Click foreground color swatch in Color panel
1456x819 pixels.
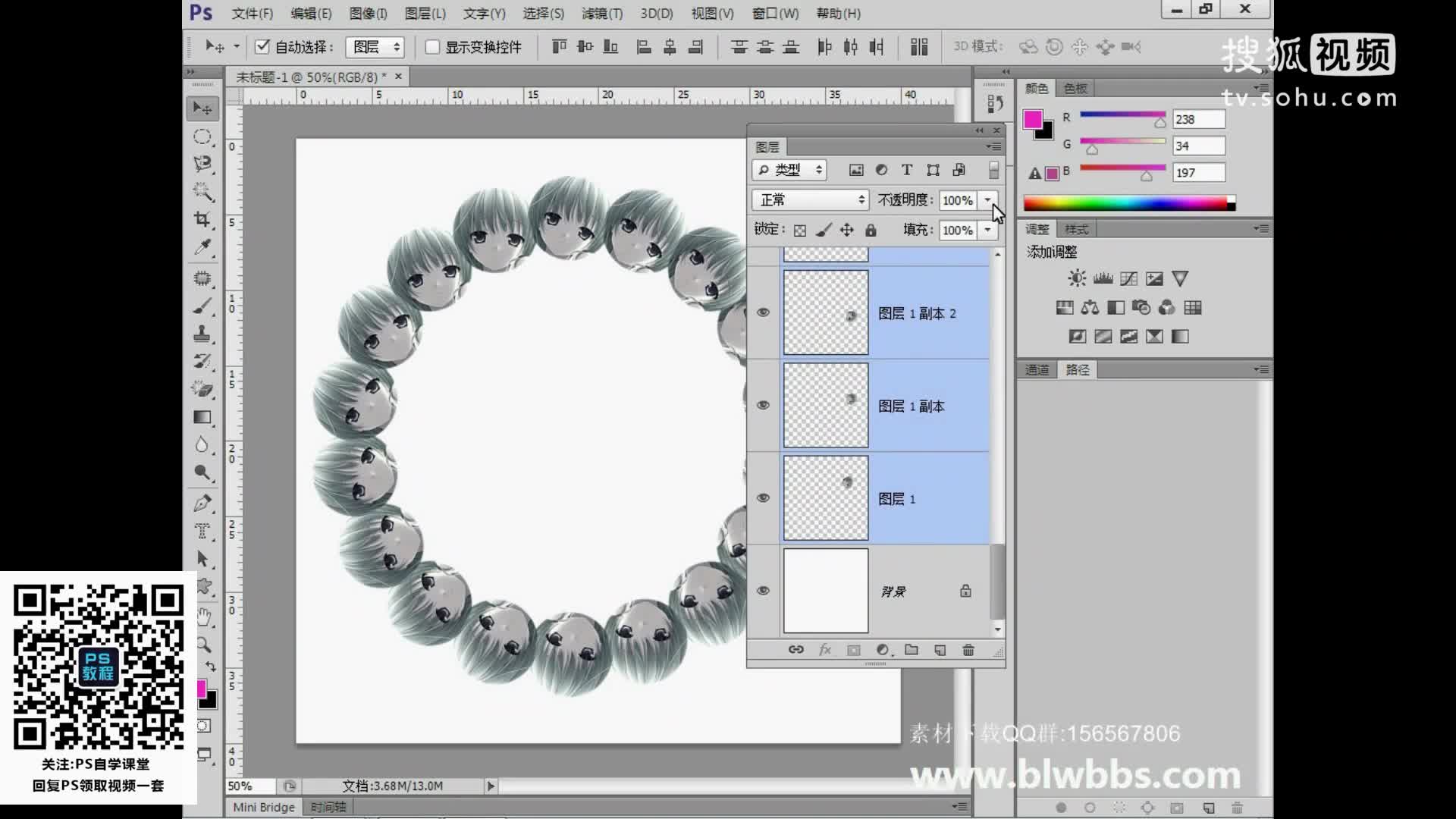point(1032,120)
